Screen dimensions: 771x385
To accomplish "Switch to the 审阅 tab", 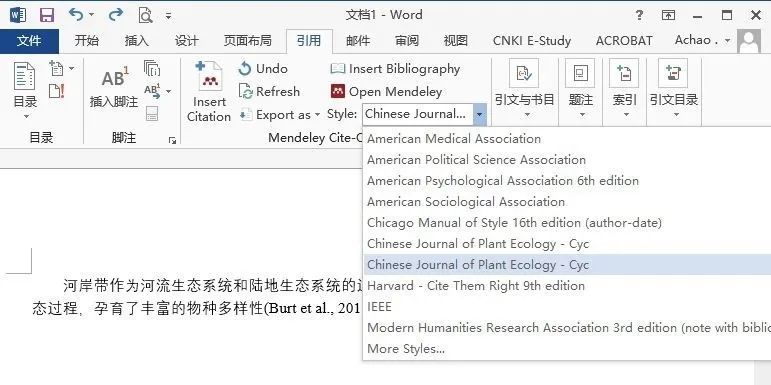I will click(x=407, y=41).
